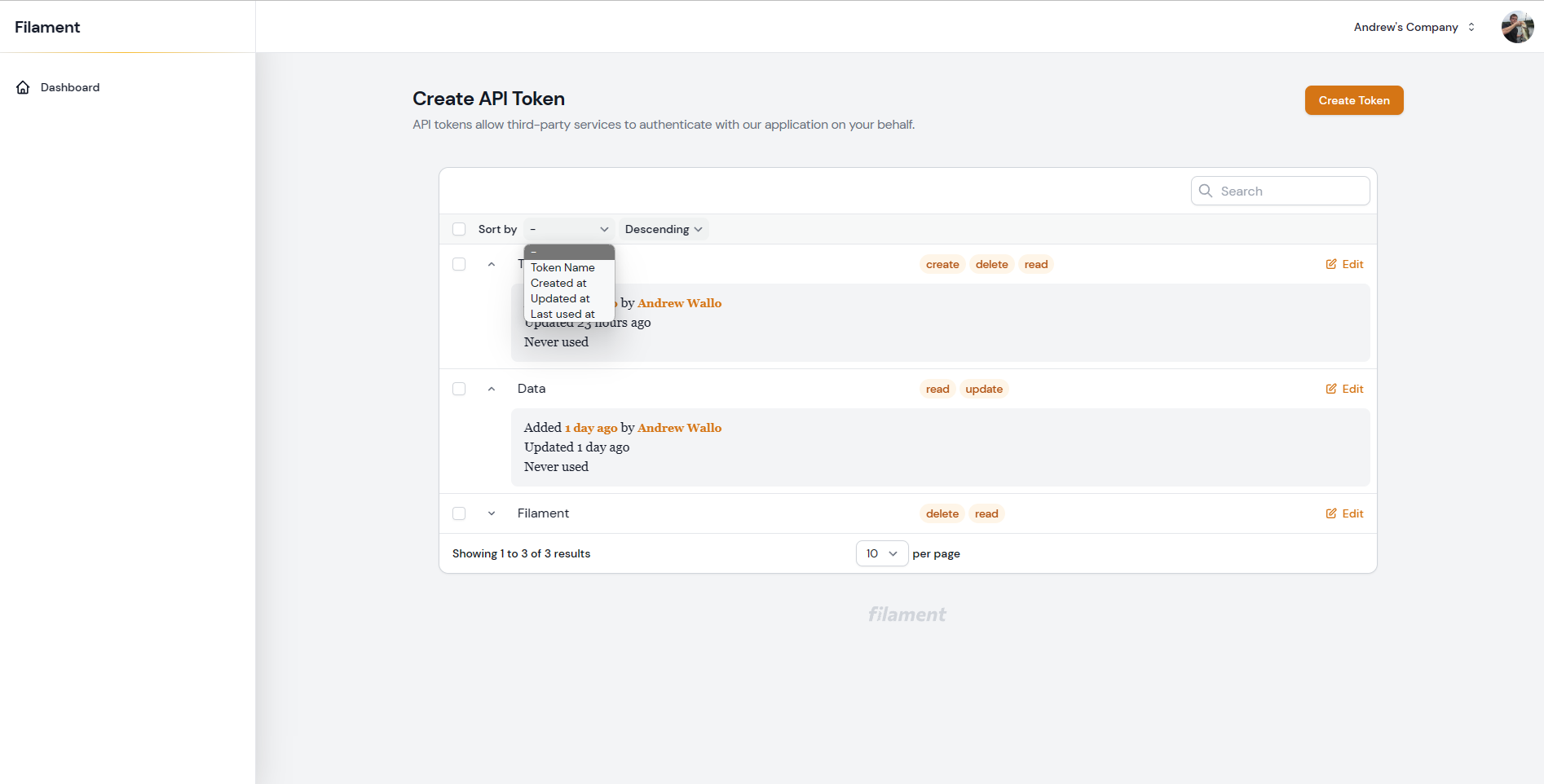Viewport: 1544px width, 784px height.
Task: Click the Dashboard home icon
Action: point(23,87)
